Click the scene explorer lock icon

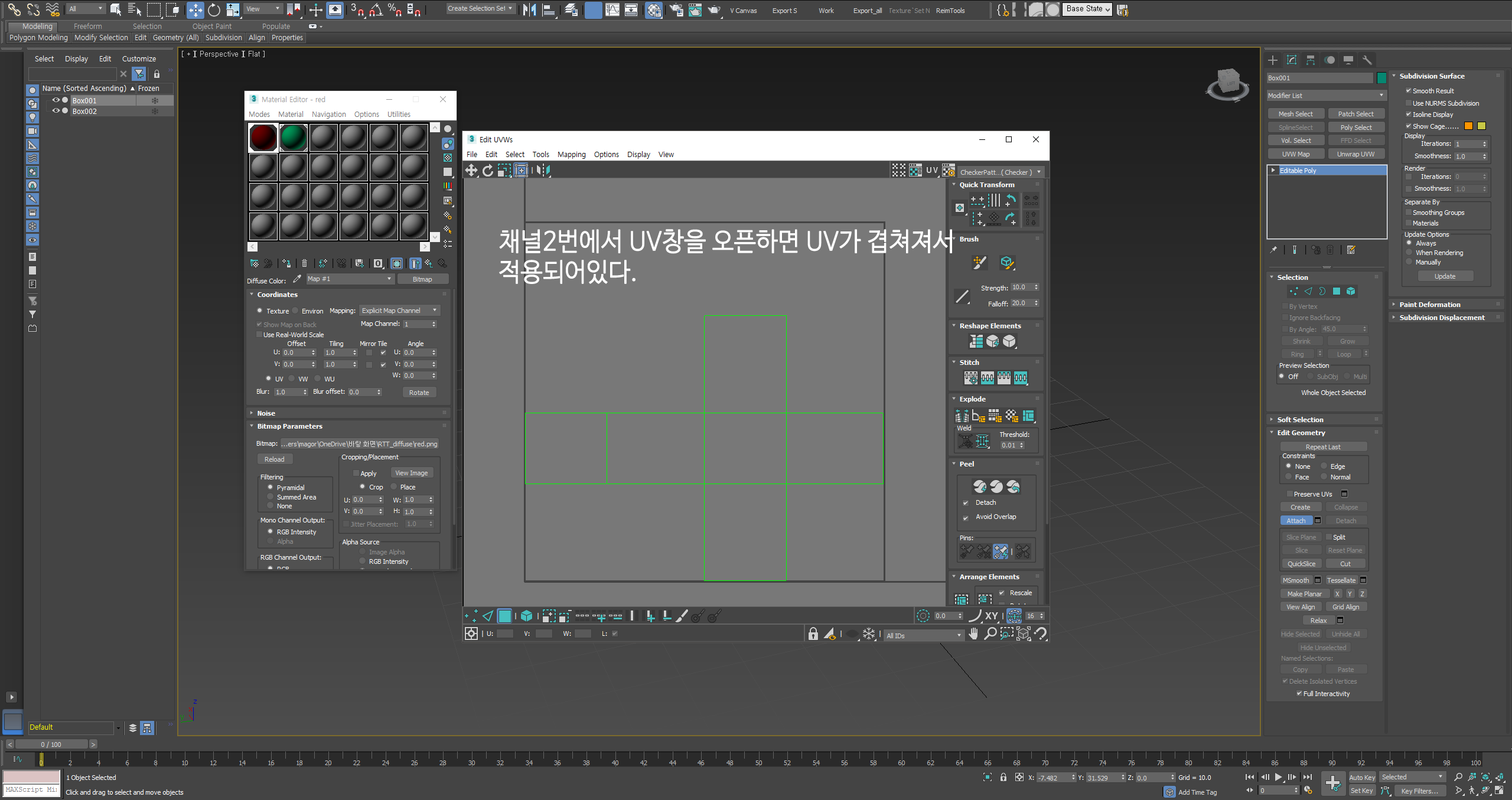tap(157, 74)
